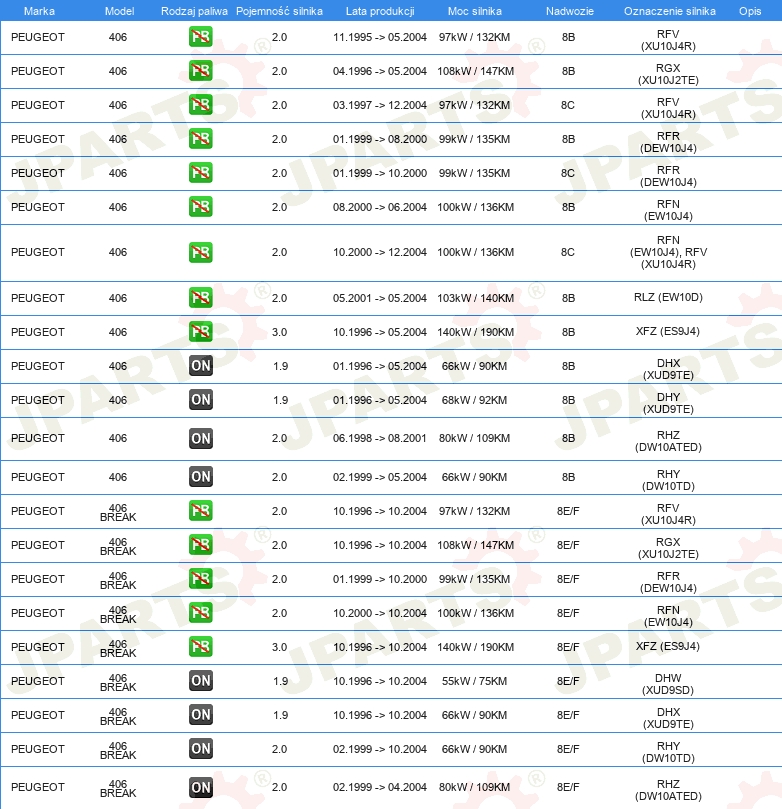Screen dimensions: 782x809
Task: Click ON diesel icon in 02.1999 -> 04.2004 row
Action: [201, 787]
